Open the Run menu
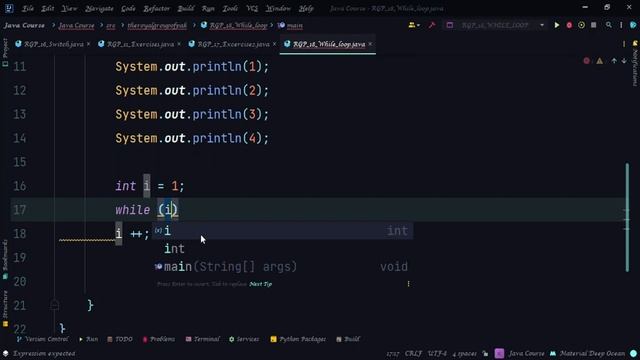This screenshot has width=640, height=360. pyautogui.click(x=208, y=9)
